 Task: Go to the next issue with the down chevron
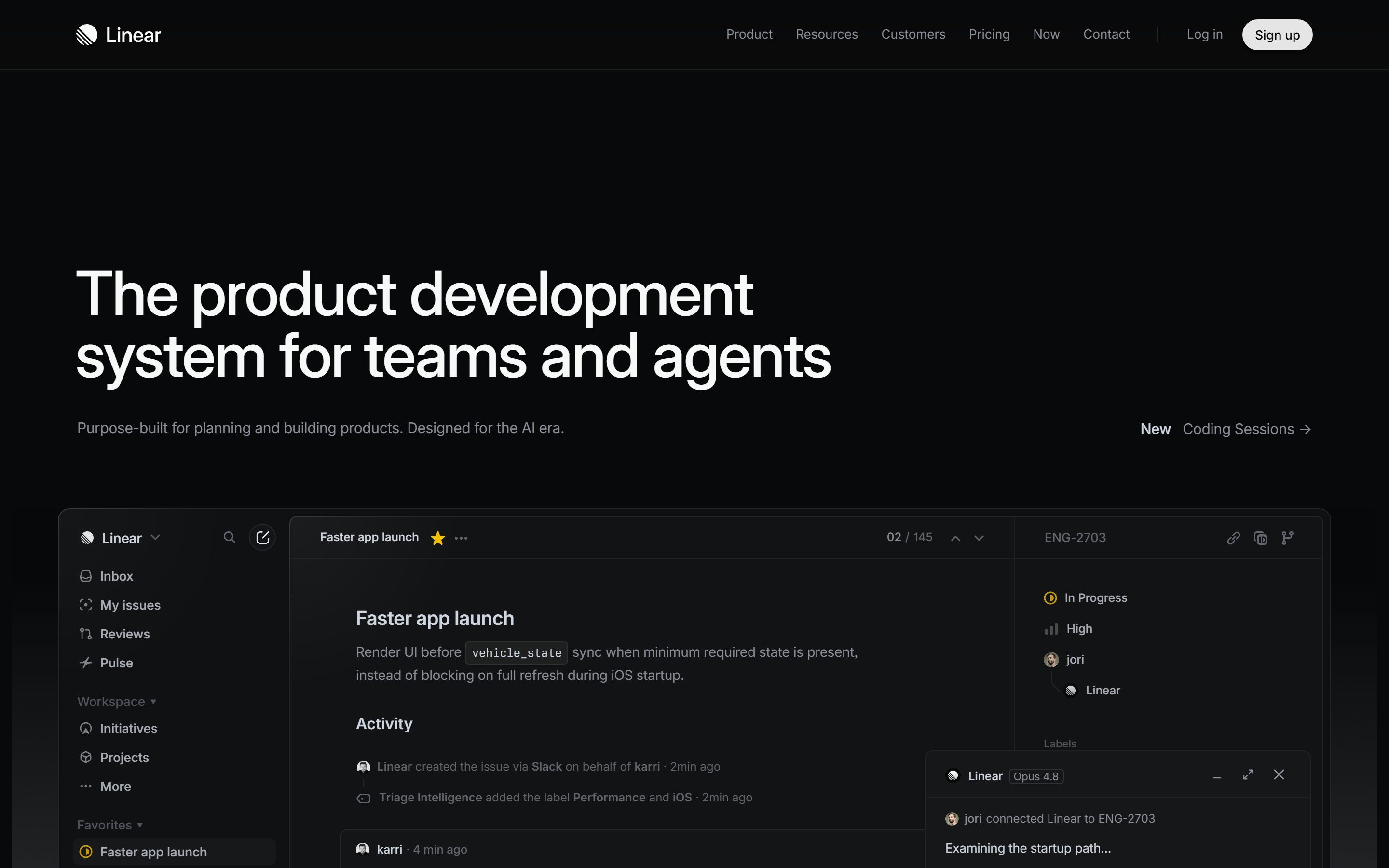[x=979, y=538]
